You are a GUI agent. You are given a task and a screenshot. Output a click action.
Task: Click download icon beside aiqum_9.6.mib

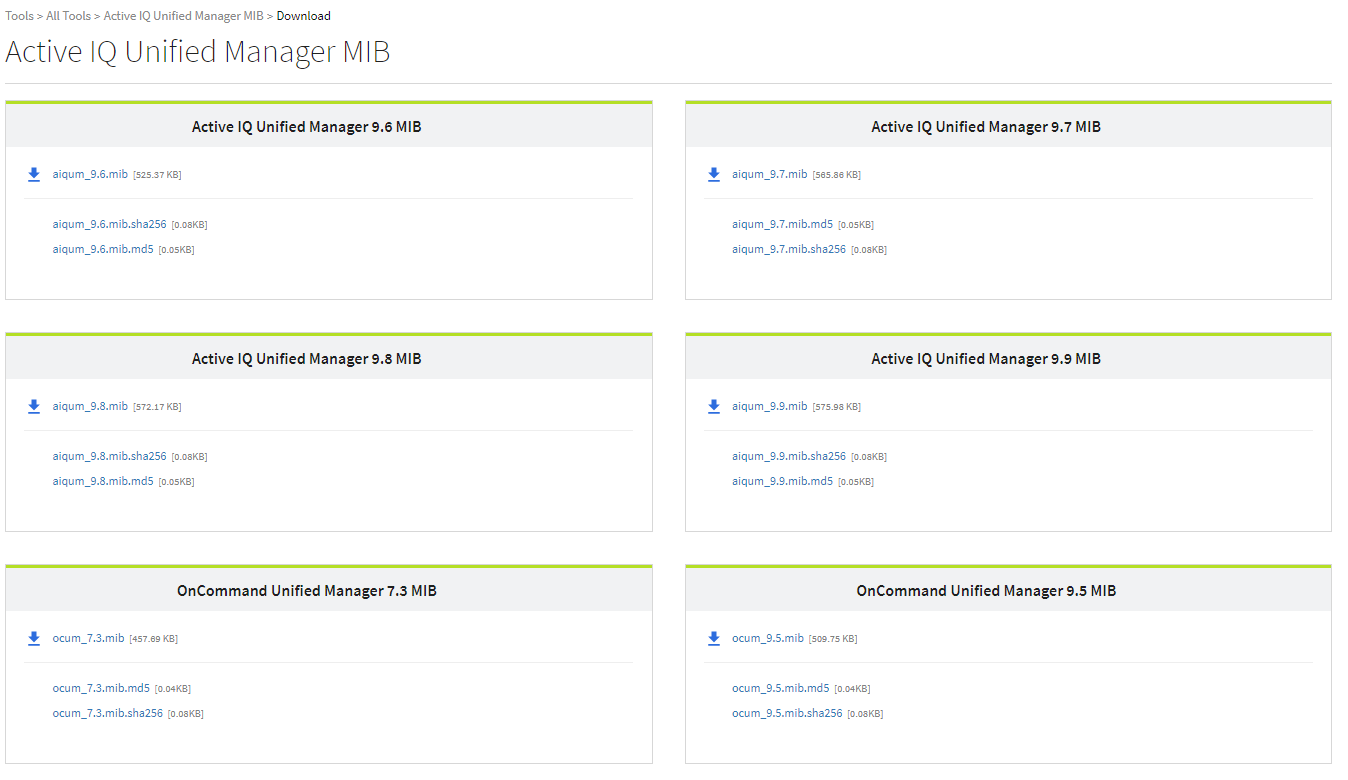pos(34,175)
